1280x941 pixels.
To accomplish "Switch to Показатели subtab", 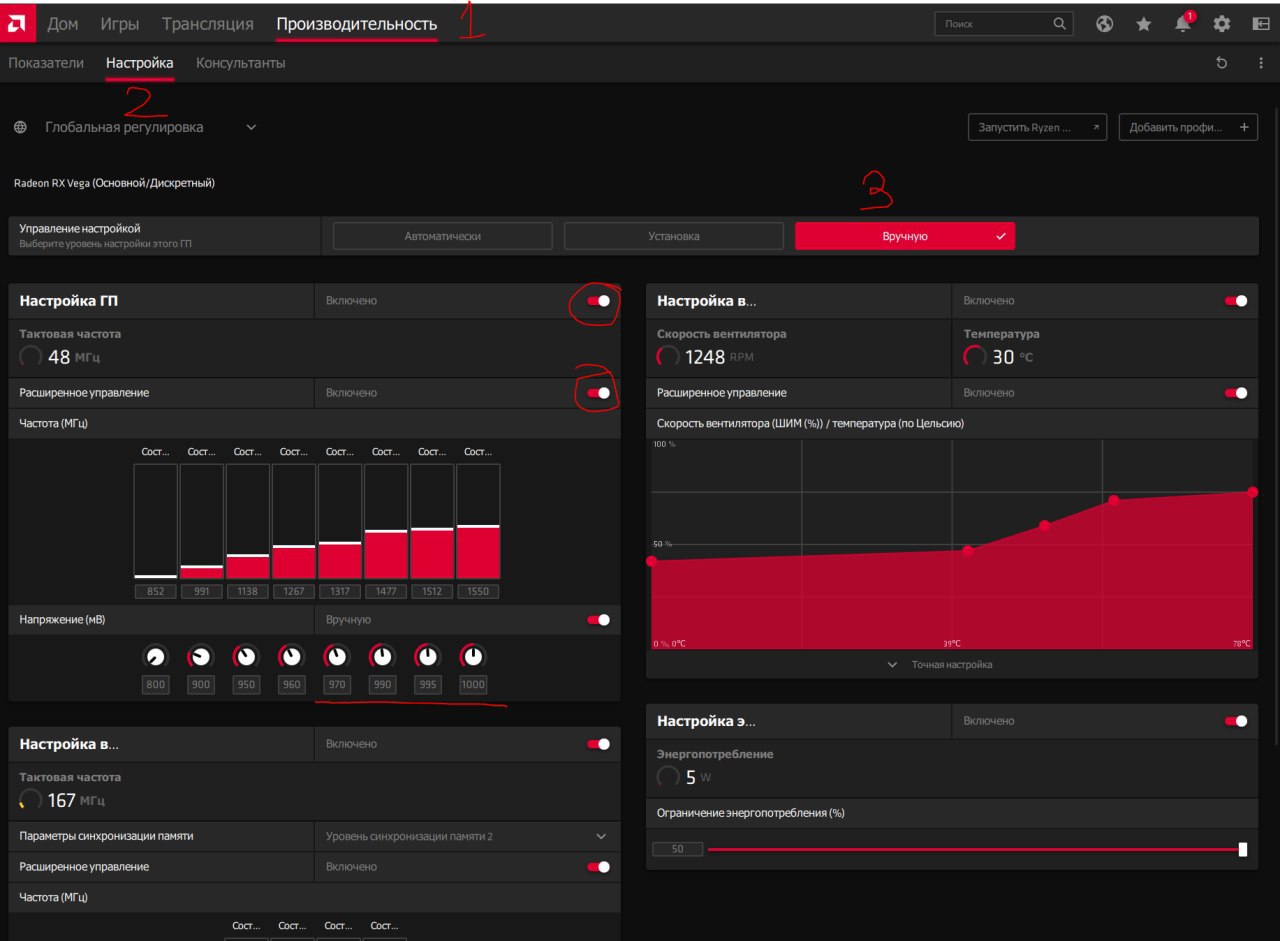I will pos(46,63).
